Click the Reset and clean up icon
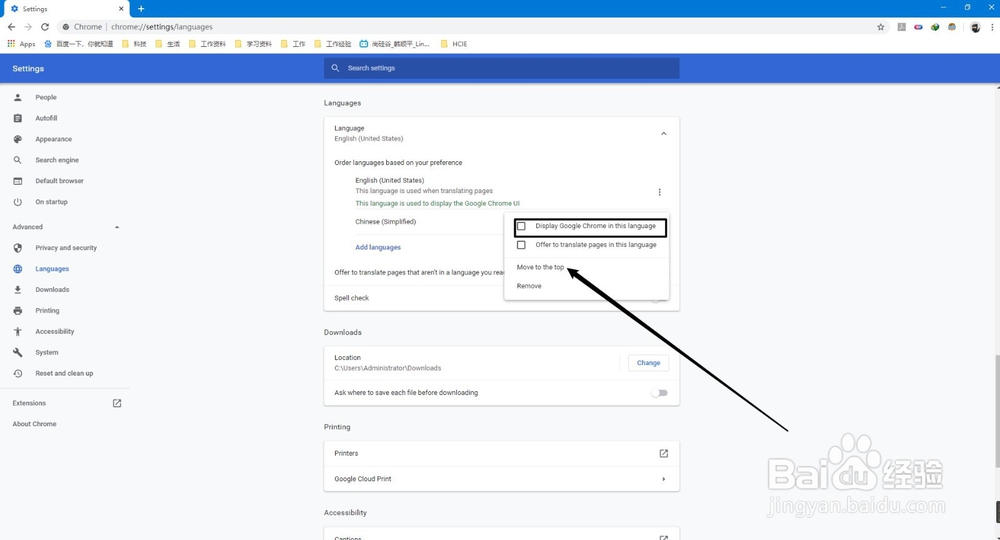This screenshot has height=540, width=1000. (18, 374)
